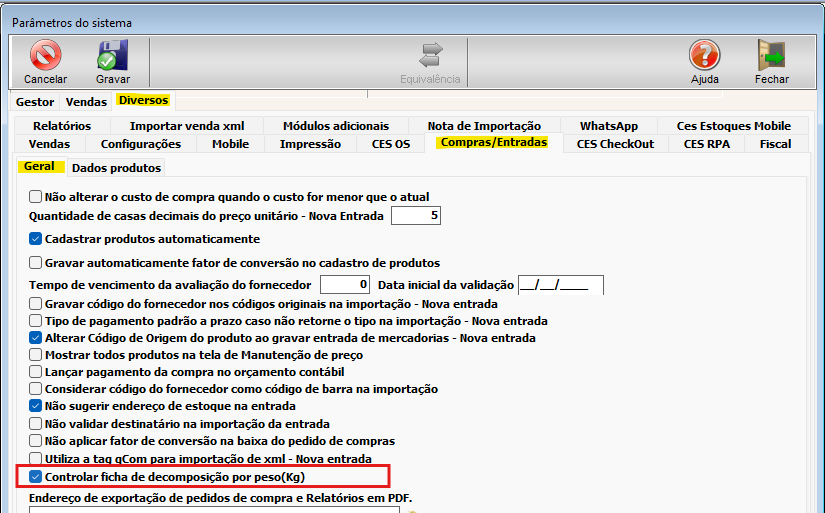
Task: Click the decimal places quantity field
Action: click(x=415, y=216)
